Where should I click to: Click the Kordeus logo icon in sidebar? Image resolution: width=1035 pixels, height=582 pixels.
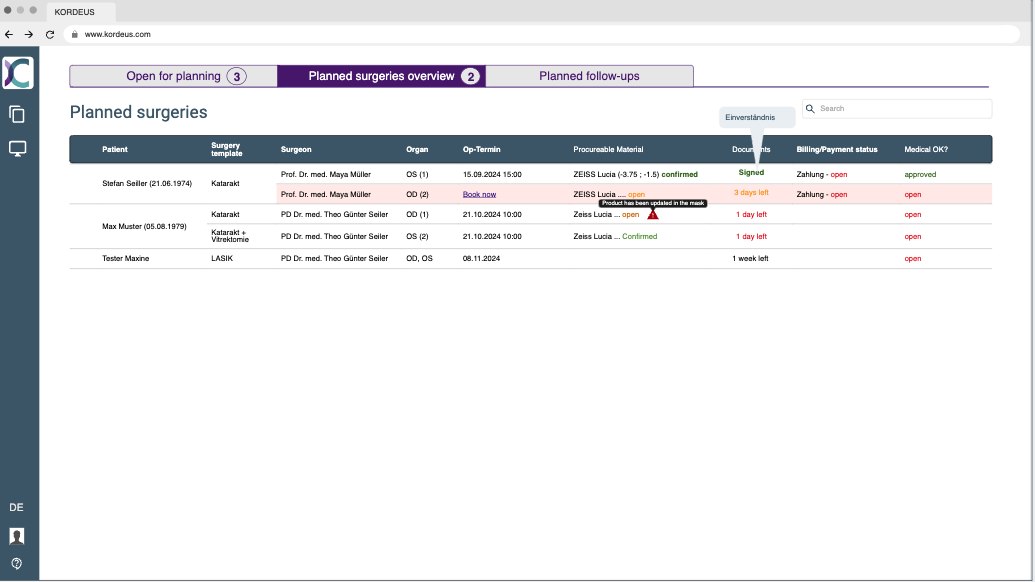pos(18,72)
